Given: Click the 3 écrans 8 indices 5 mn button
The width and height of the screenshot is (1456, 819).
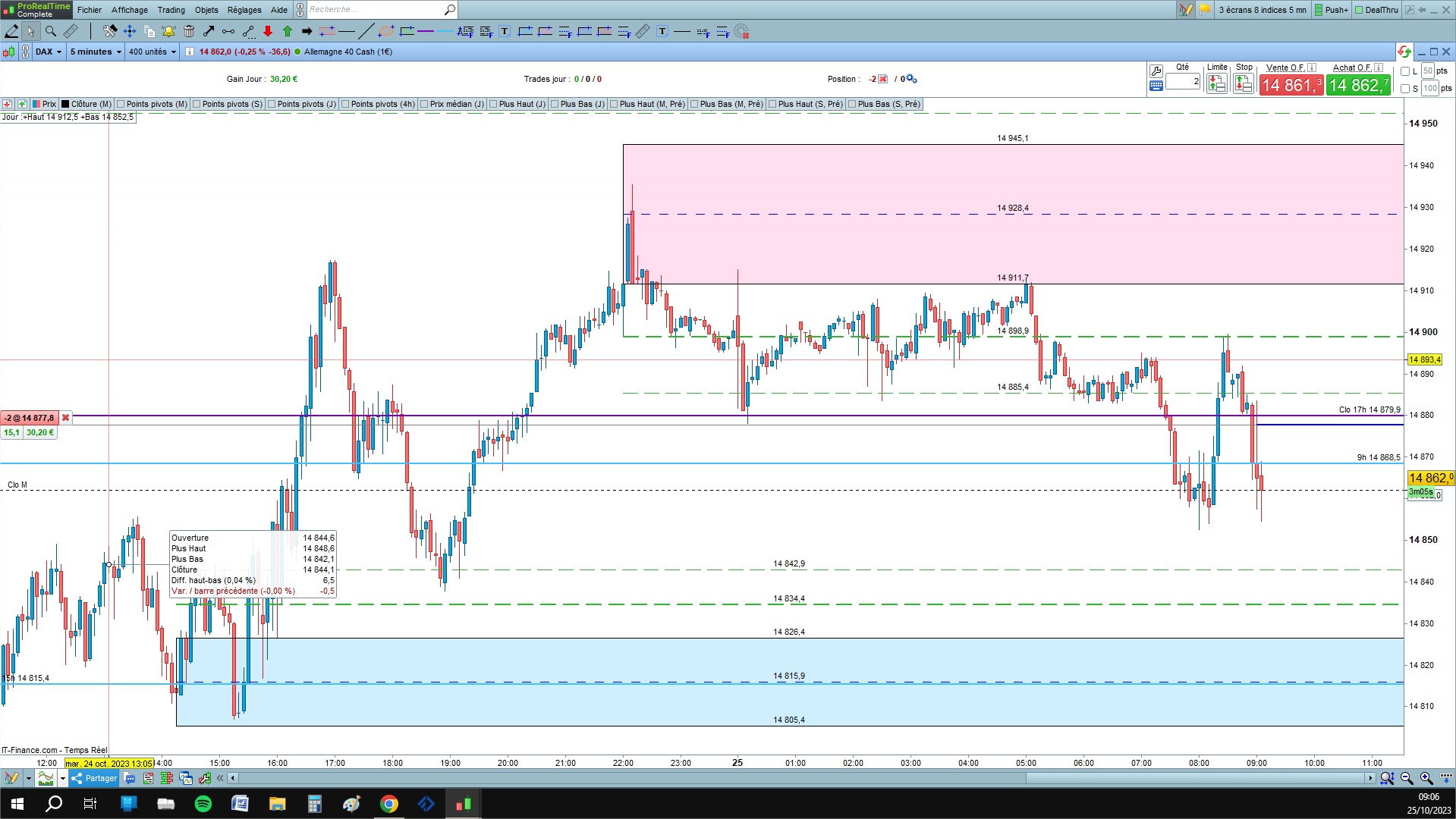Looking at the screenshot, I should pyautogui.click(x=1263, y=10).
